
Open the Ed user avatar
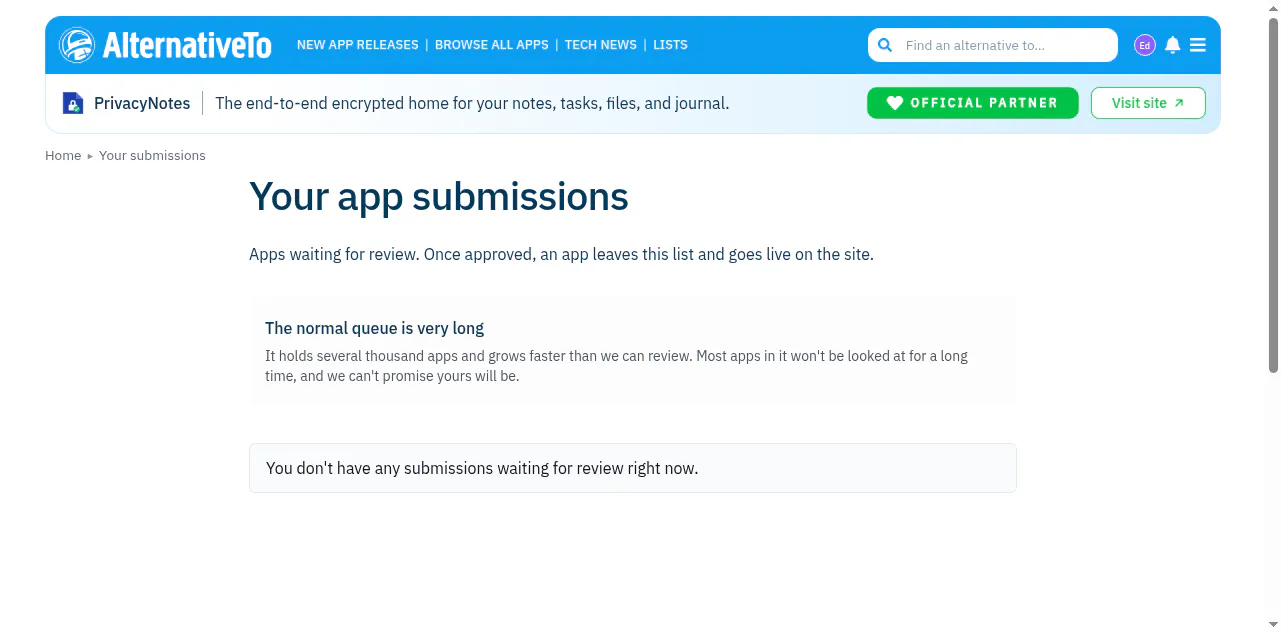tap(1145, 45)
